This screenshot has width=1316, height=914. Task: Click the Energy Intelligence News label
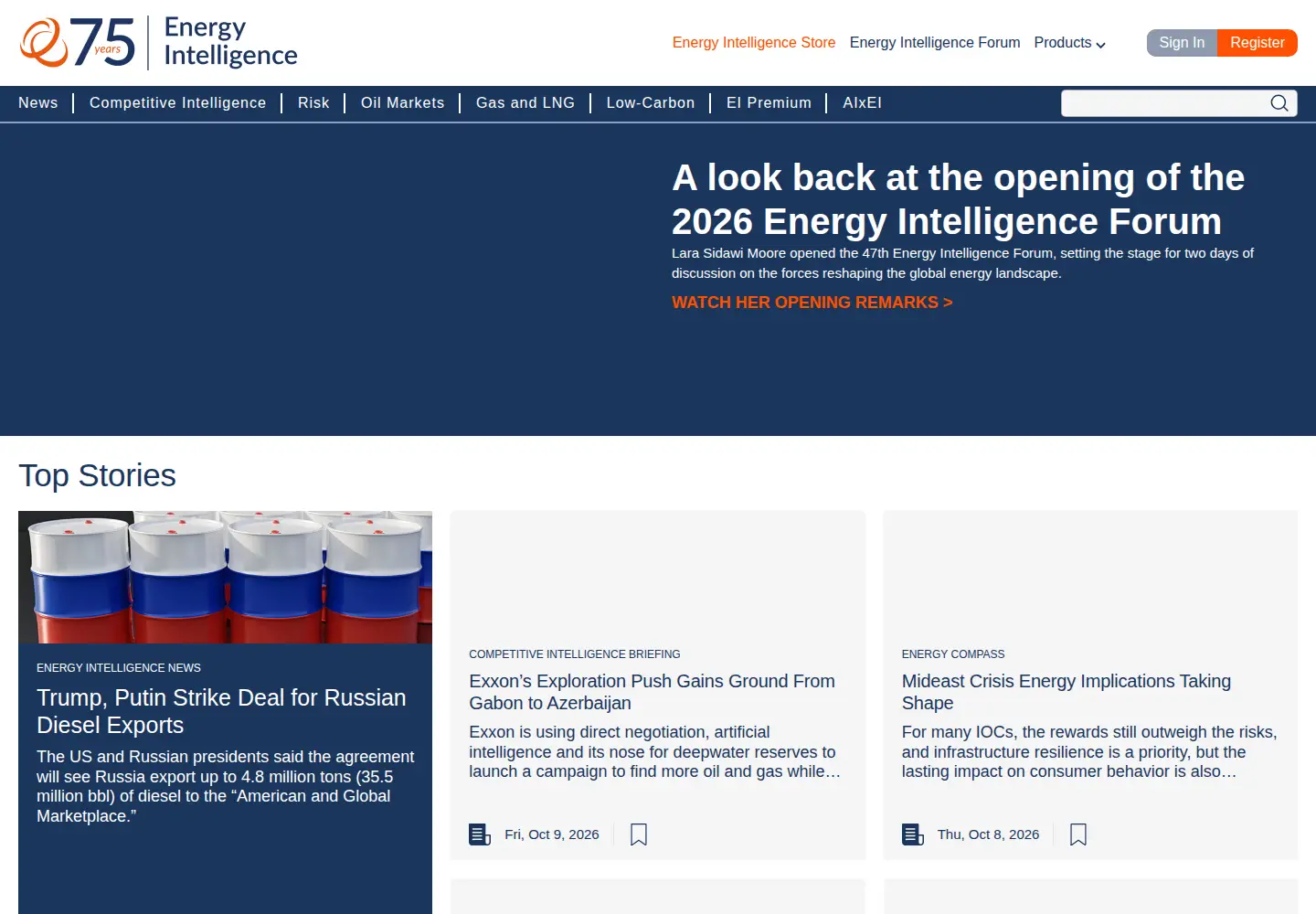coord(119,668)
